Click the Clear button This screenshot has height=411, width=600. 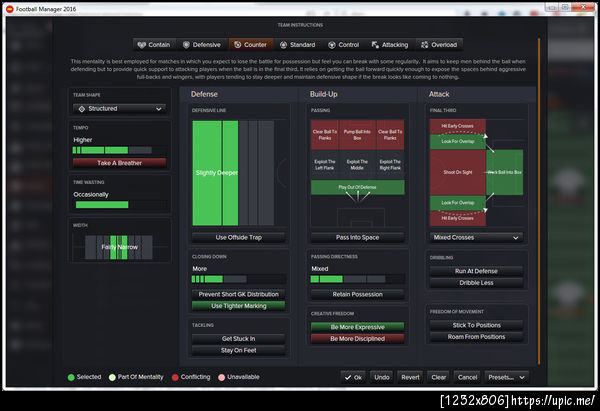pos(439,377)
